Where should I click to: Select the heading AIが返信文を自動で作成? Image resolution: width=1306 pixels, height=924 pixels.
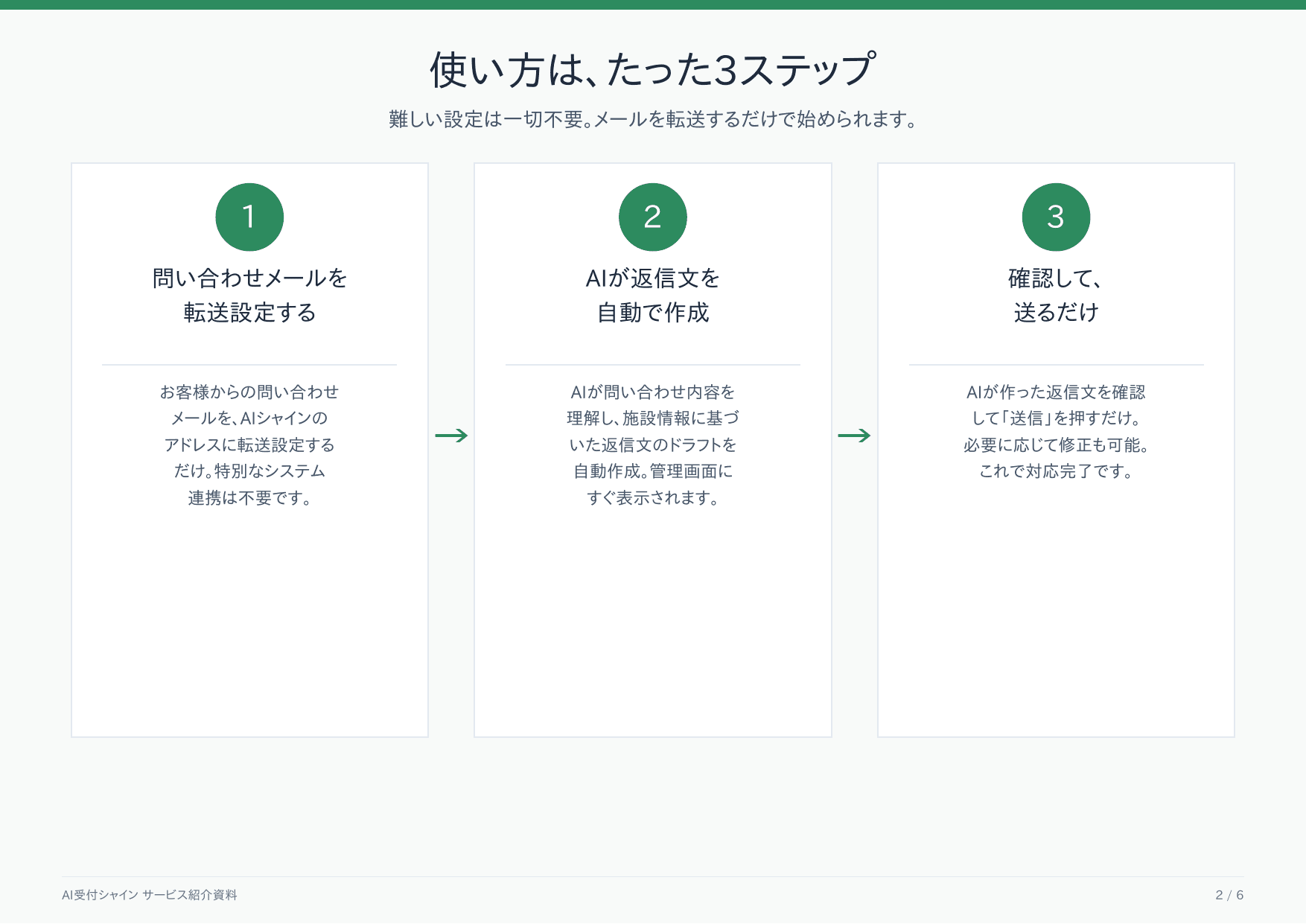point(652,295)
